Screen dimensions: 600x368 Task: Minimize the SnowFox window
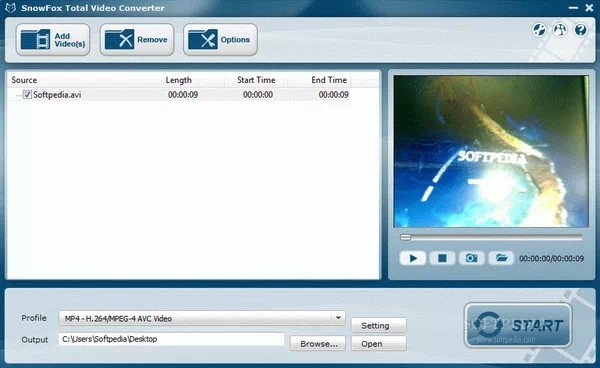pos(573,8)
